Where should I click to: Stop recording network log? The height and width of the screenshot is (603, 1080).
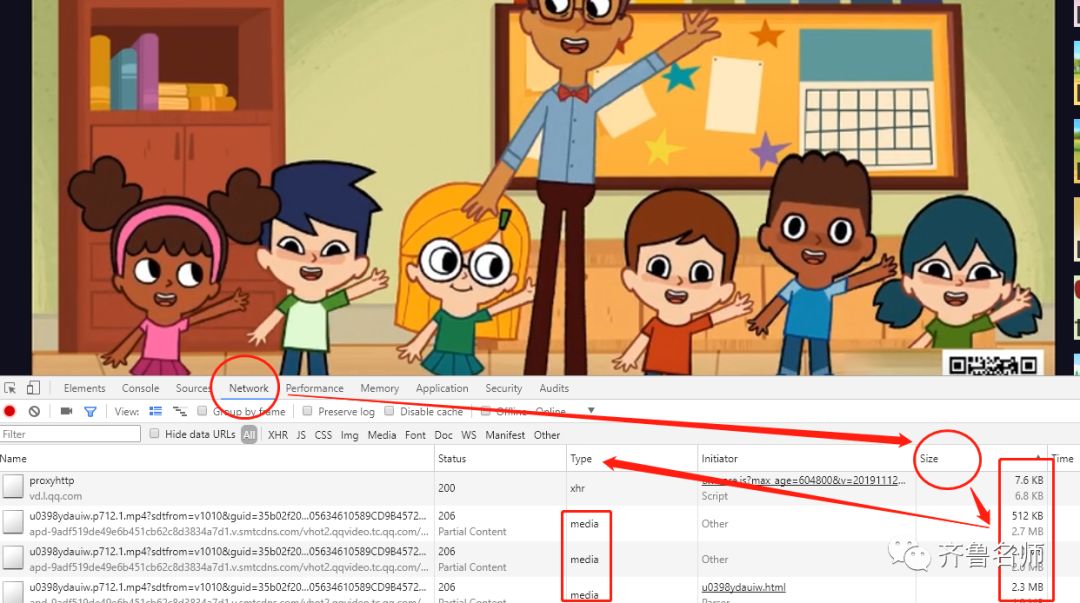[10, 411]
